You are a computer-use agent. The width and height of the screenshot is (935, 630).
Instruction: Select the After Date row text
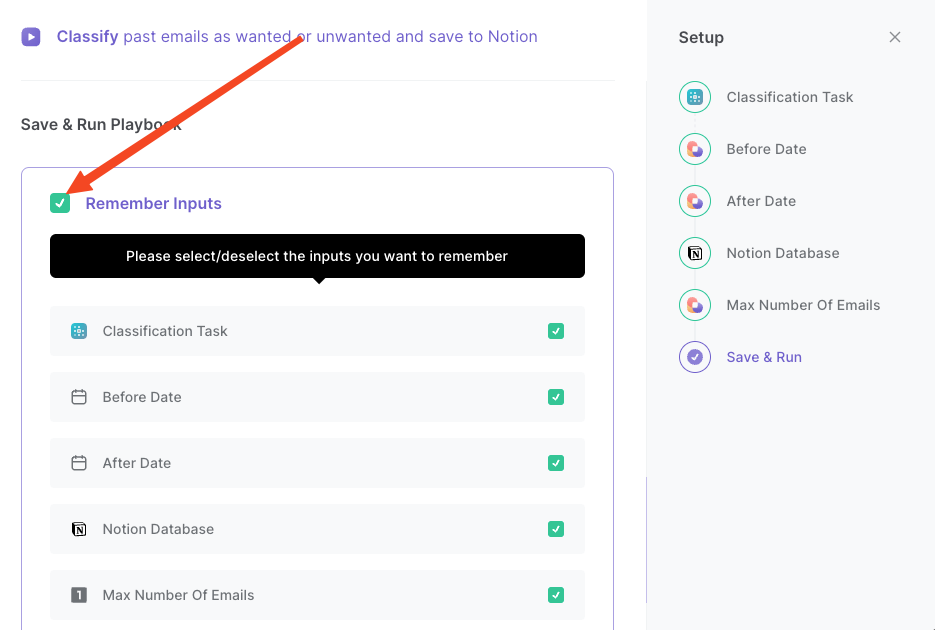137,463
